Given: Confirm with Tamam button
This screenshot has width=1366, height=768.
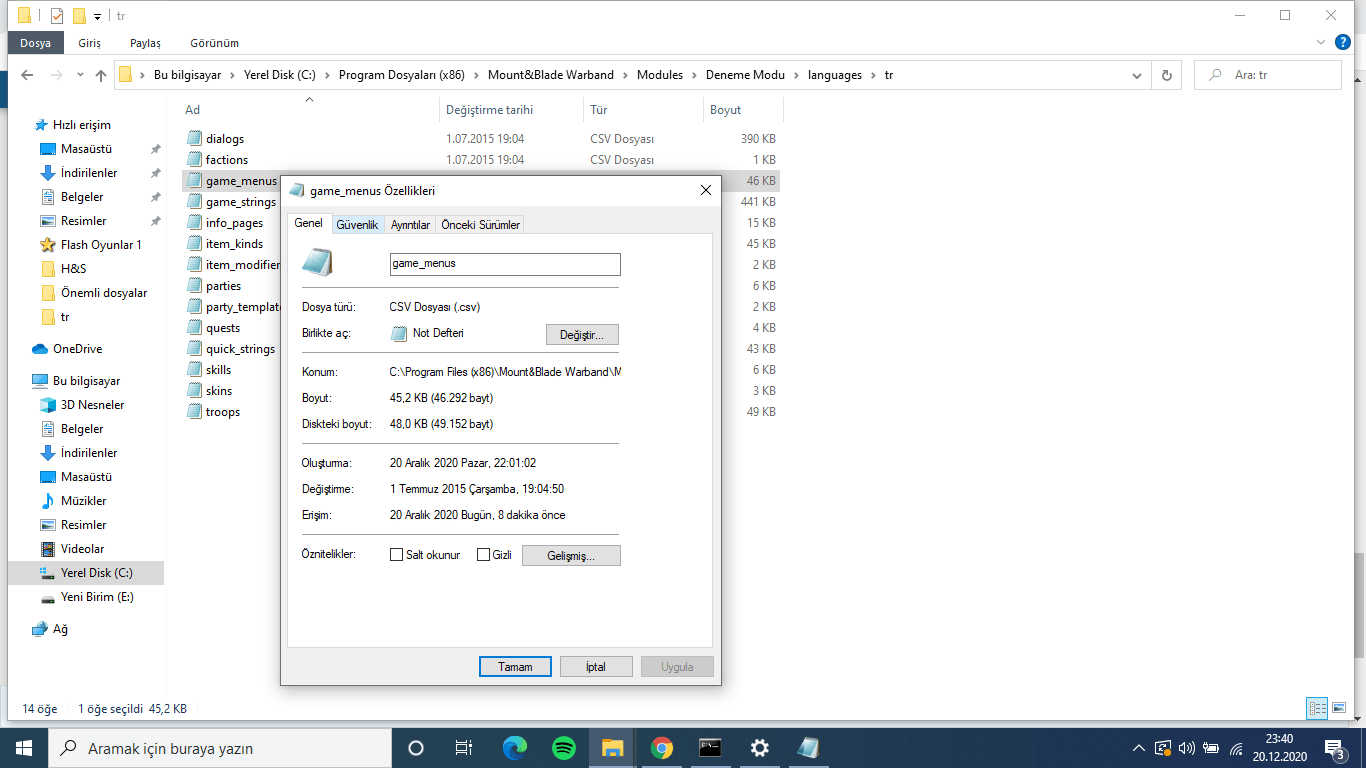Looking at the screenshot, I should [x=516, y=666].
